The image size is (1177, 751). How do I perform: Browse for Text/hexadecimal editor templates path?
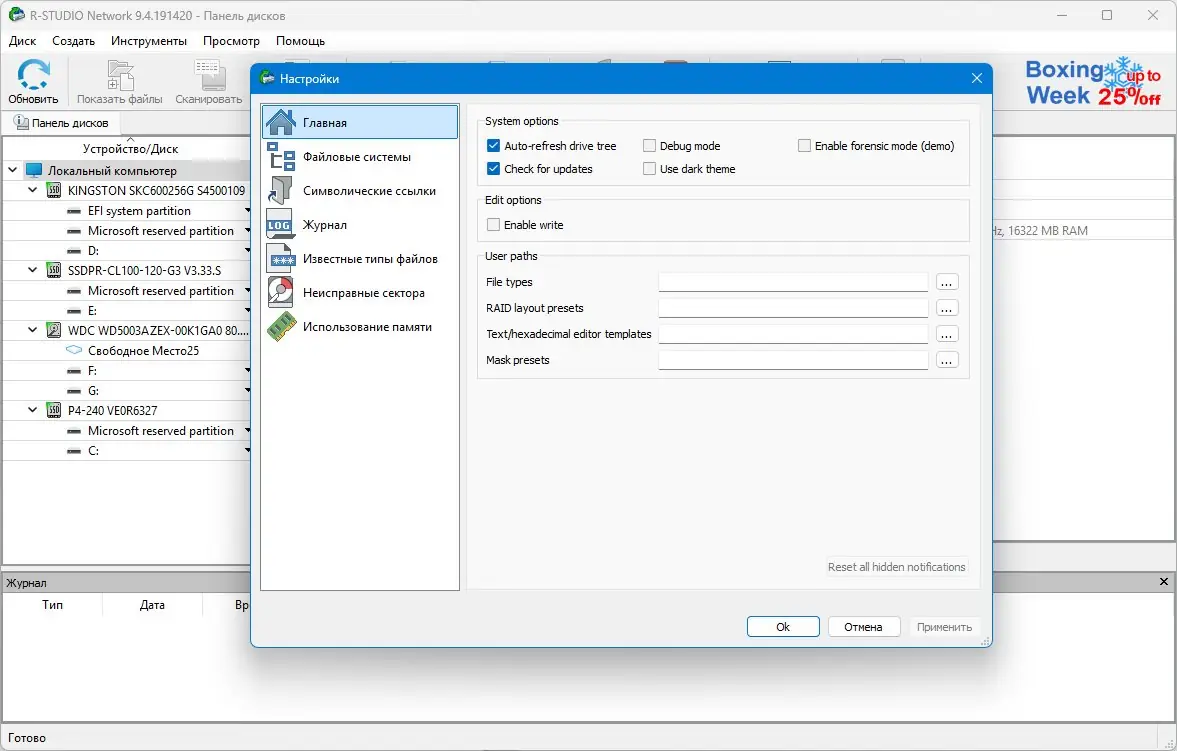[947, 334]
